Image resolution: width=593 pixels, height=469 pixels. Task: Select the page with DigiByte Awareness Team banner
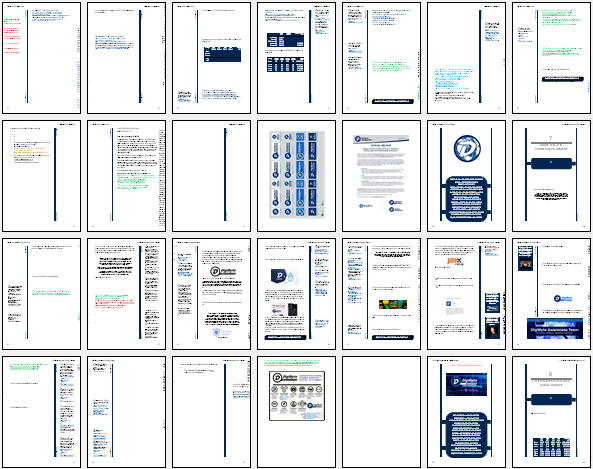(551, 294)
